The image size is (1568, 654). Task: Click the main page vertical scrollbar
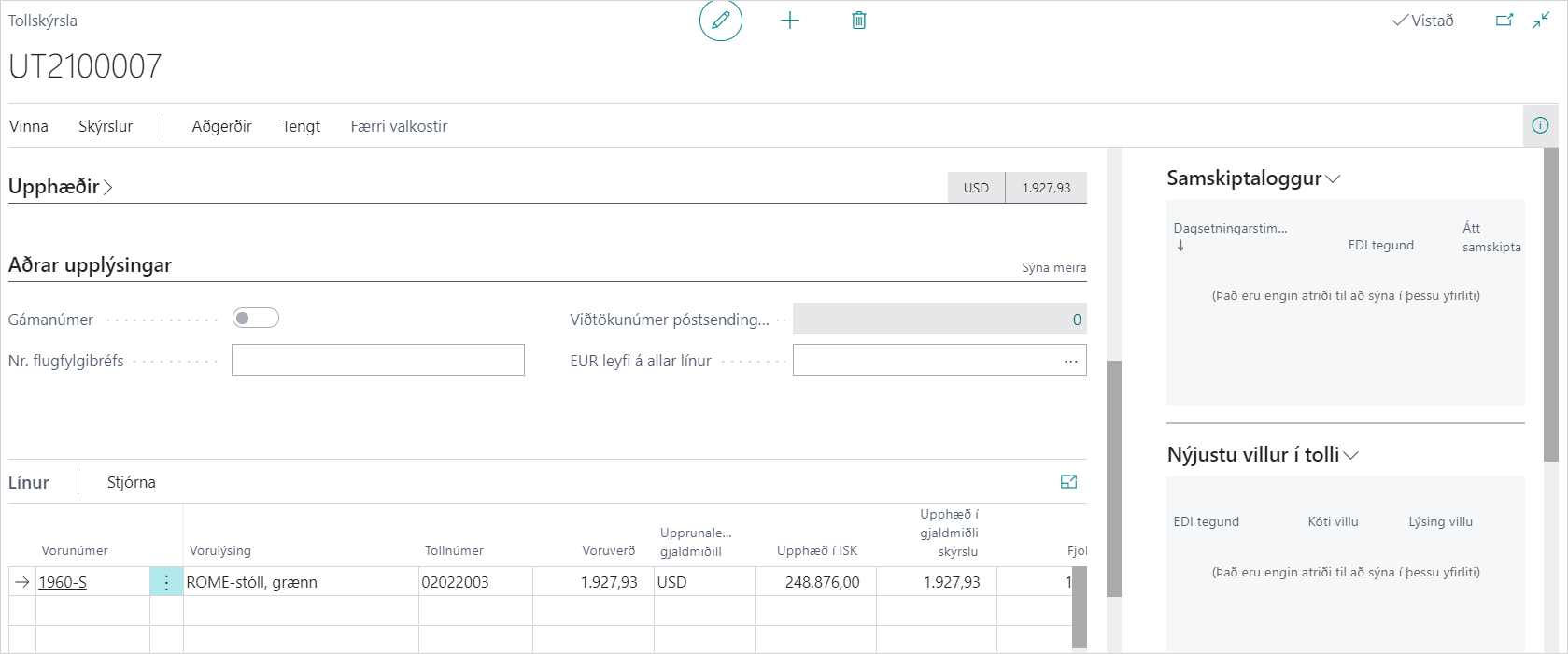pyautogui.click(x=1113, y=476)
